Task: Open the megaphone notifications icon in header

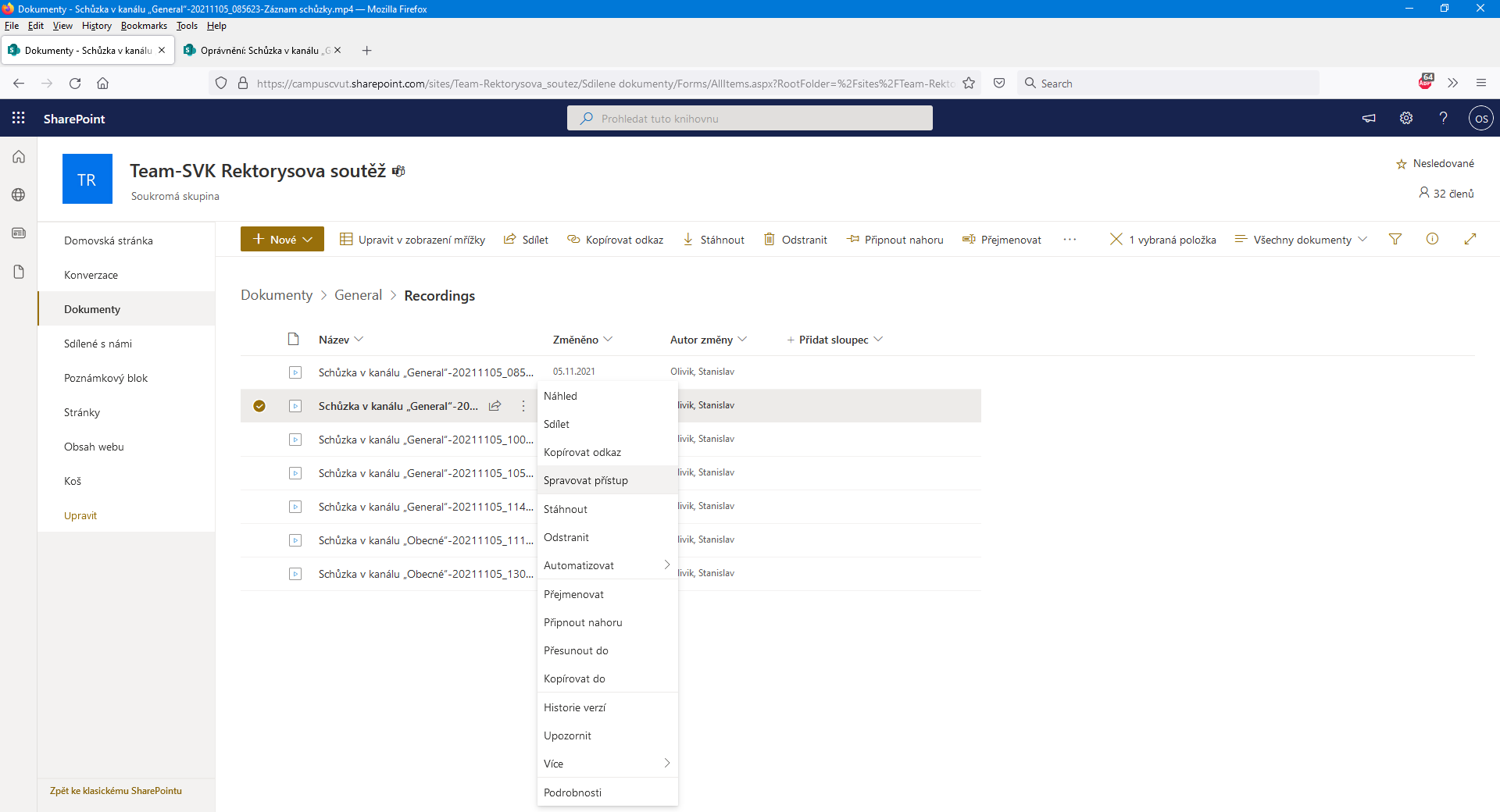Action: point(1369,118)
